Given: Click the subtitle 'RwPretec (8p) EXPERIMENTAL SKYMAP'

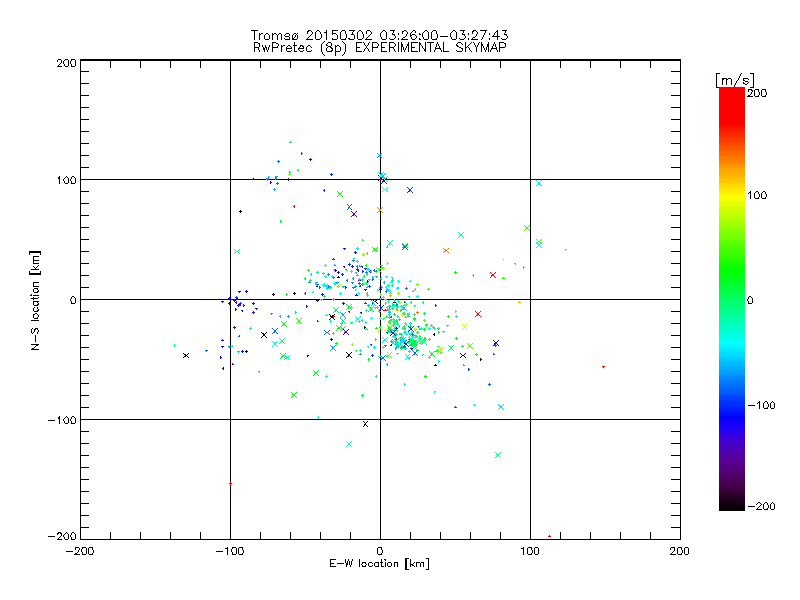Looking at the screenshot, I should click(x=380, y=47).
